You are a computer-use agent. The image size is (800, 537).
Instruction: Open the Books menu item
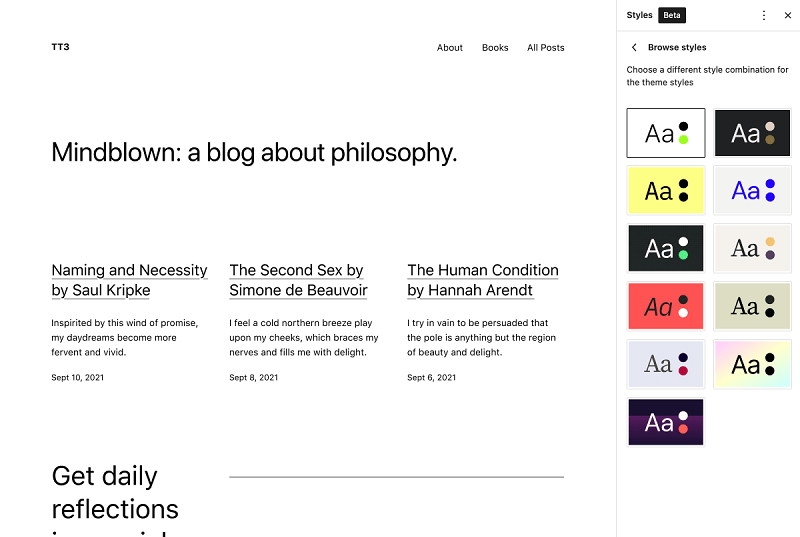pos(495,47)
